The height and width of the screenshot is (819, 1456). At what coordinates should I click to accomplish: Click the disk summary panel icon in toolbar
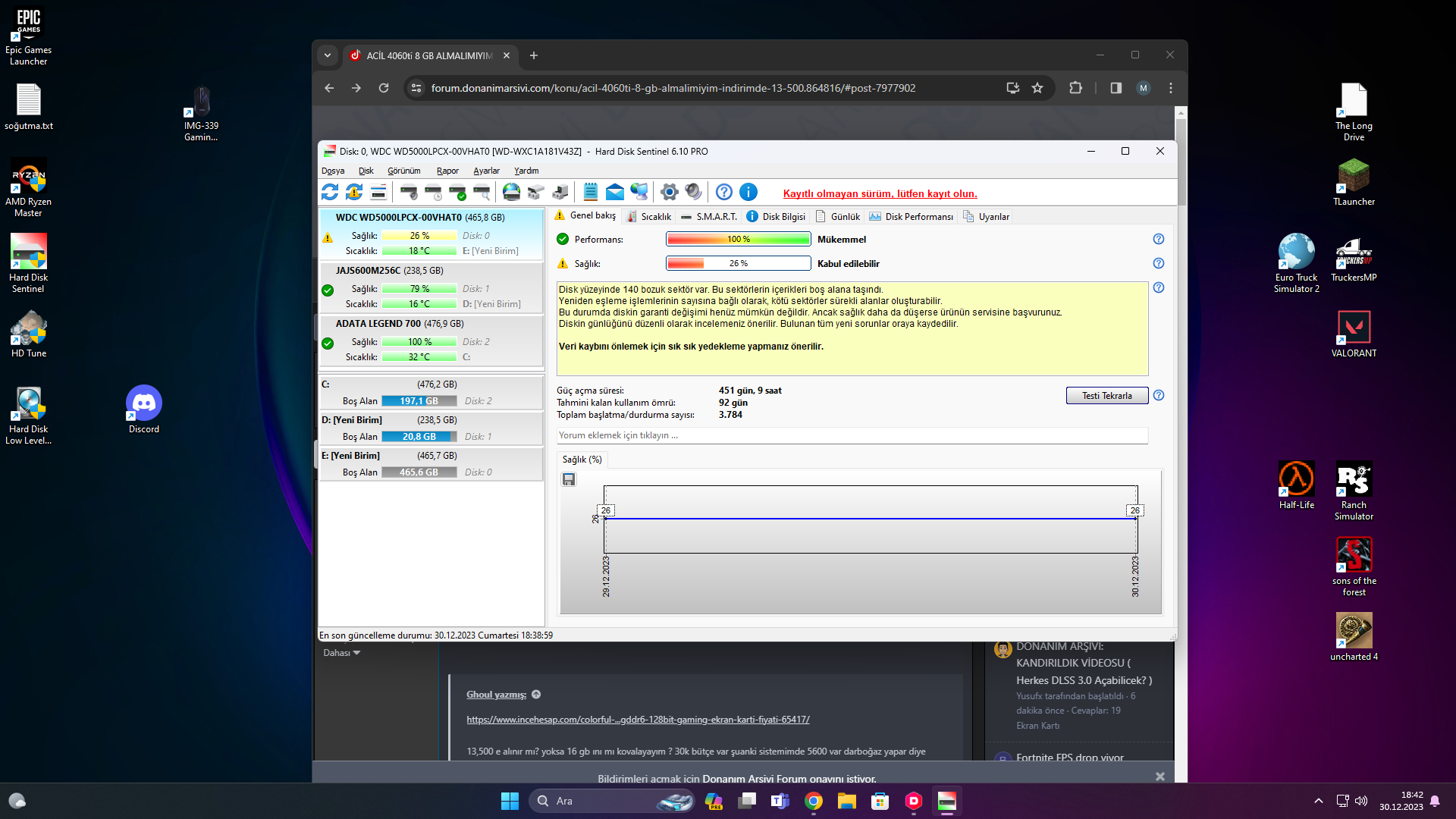pyautogui.click(x=378, y=192)
